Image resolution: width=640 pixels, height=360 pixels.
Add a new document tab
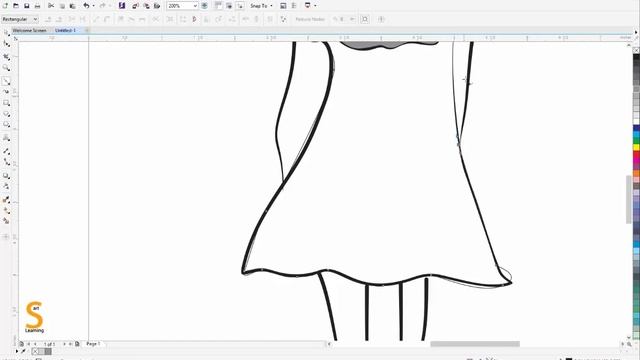tap(87, 30)
